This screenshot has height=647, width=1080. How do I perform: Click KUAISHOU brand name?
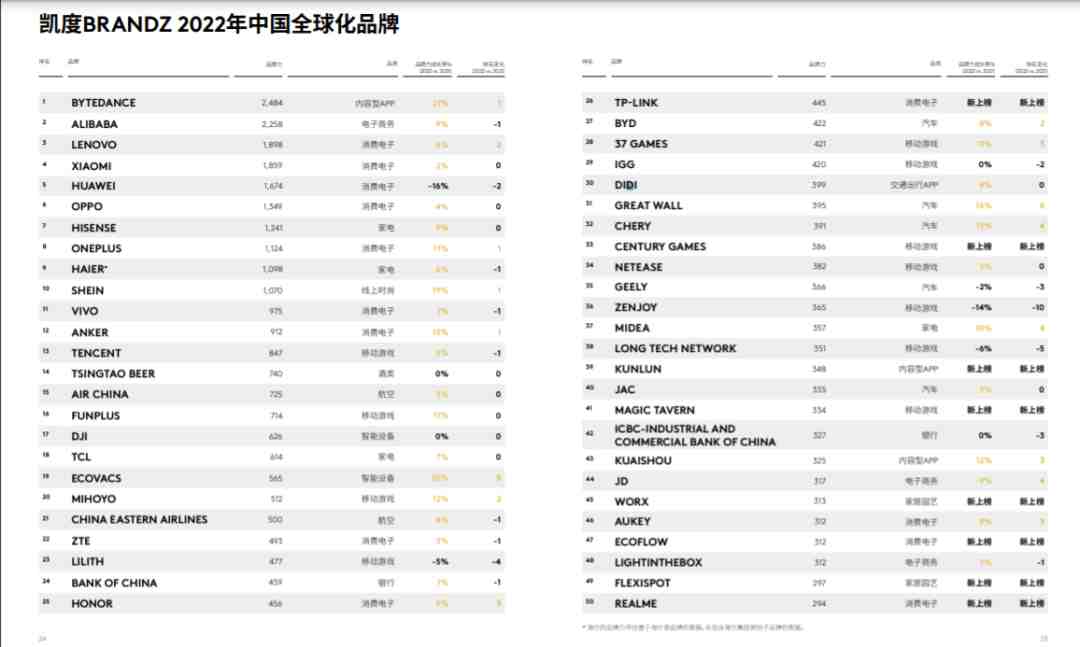[x=643, y=461]
